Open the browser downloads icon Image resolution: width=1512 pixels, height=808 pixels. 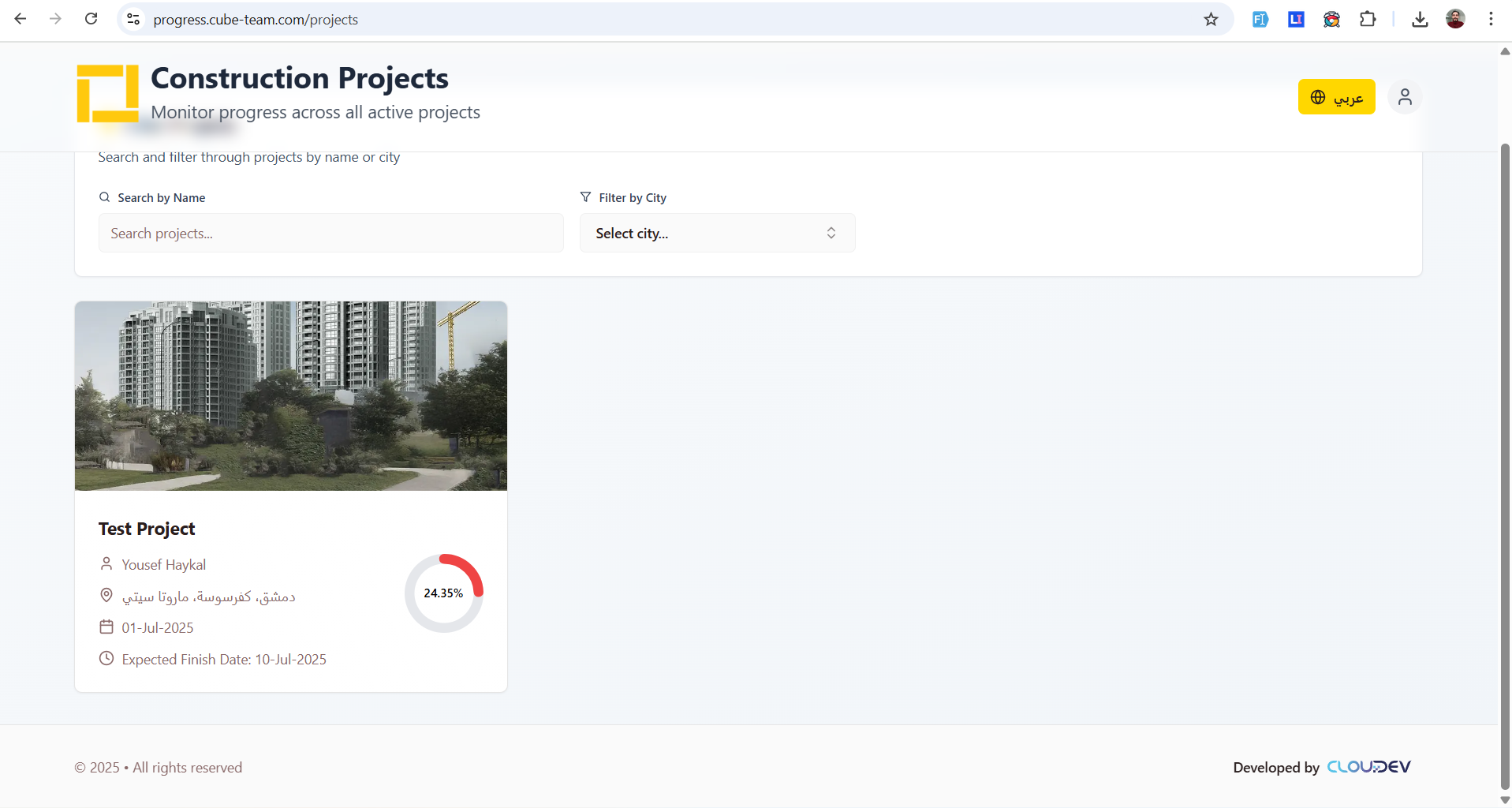(x=1419, y=19)
